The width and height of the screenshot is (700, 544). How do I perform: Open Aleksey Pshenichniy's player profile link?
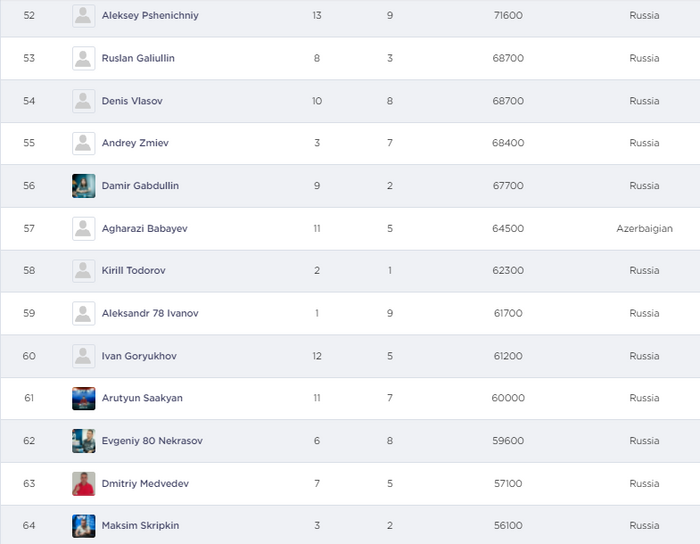150,16
